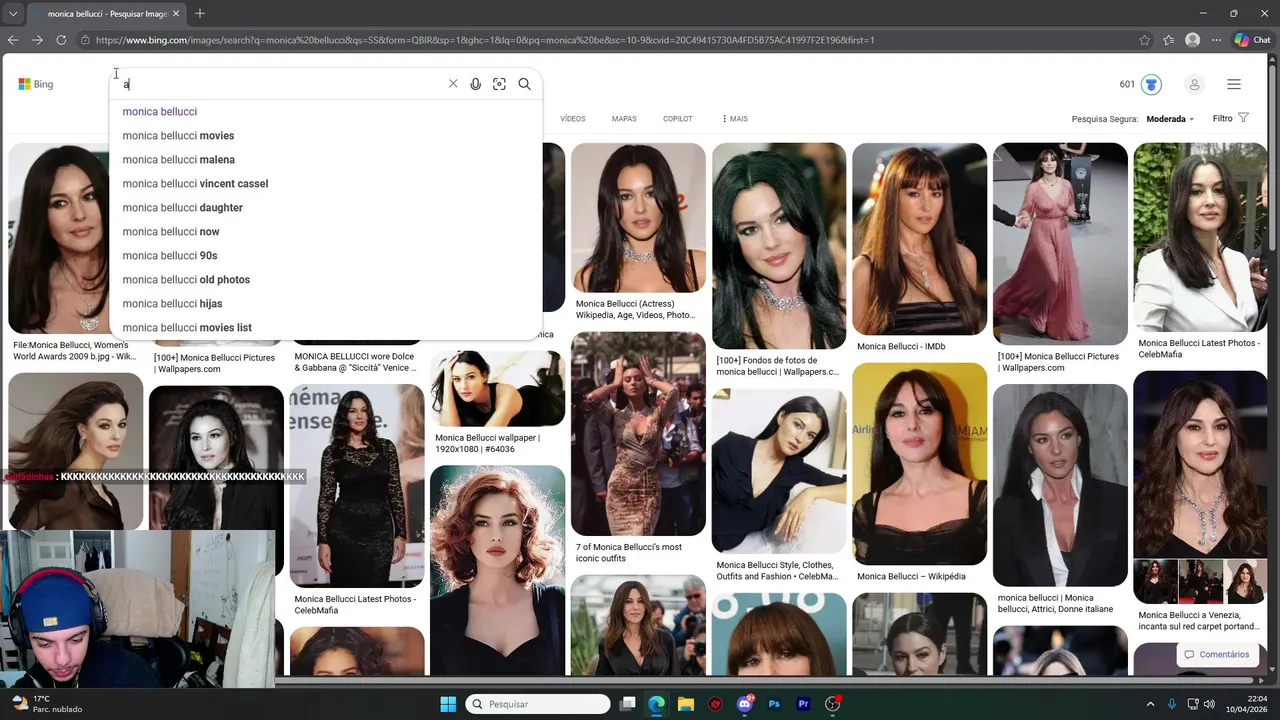
Task: Open the Windows Start menu
Action: point(448,704)
